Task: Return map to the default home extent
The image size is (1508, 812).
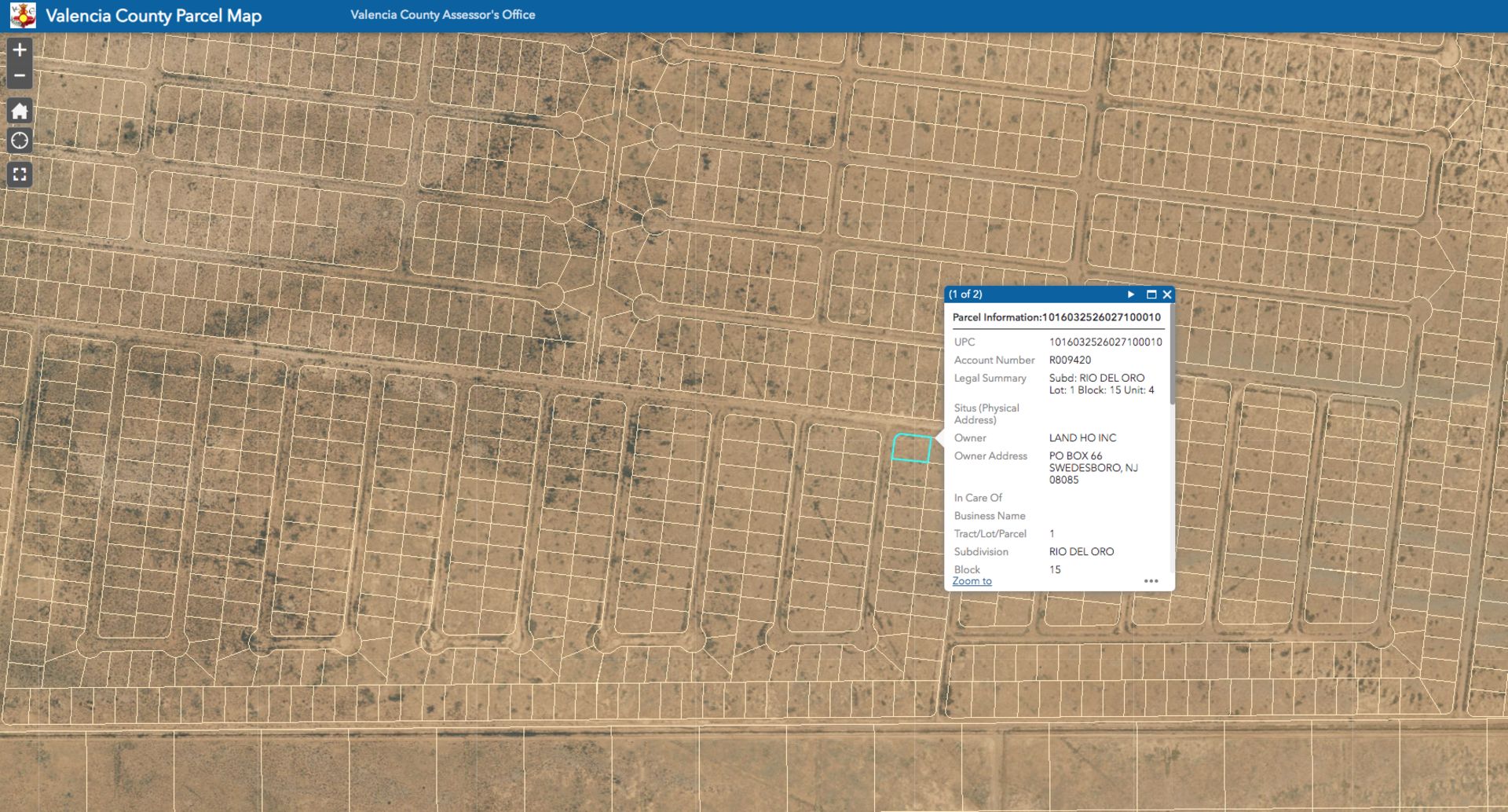Action: tap(20, 111)
